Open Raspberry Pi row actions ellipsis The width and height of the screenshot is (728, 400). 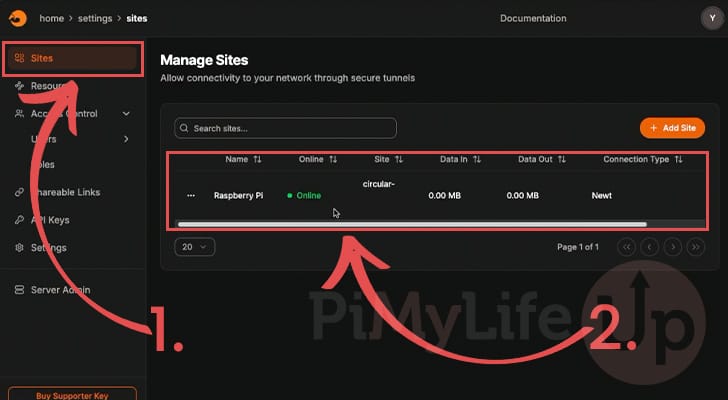click(191, 196)
